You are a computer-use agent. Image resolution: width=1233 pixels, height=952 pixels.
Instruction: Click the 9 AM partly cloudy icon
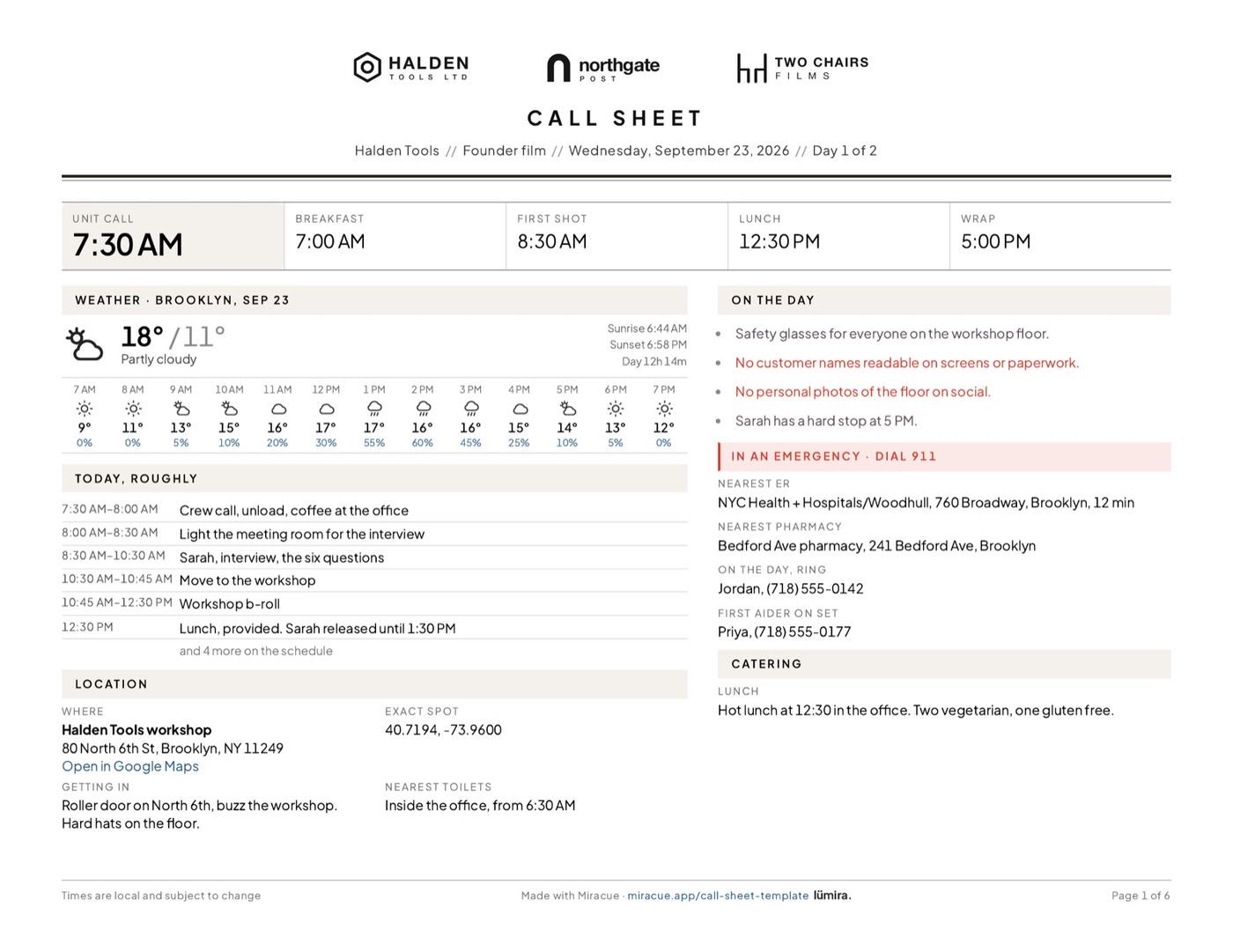click(x=181, y=409)
